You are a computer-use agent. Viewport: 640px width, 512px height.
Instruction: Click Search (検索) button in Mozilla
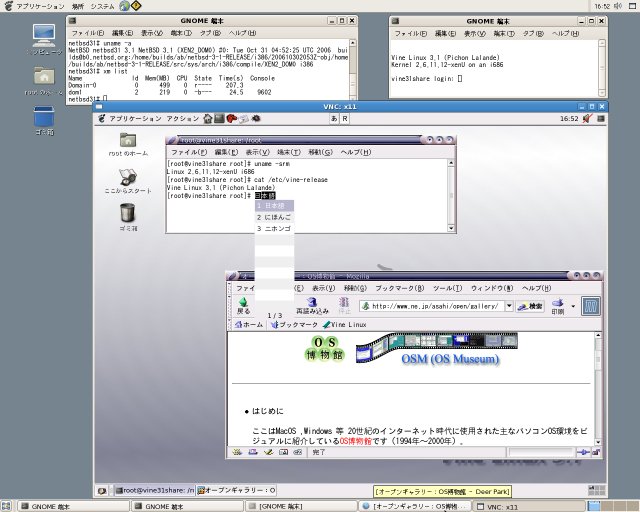pyautogui.click(x=530, y=306)
